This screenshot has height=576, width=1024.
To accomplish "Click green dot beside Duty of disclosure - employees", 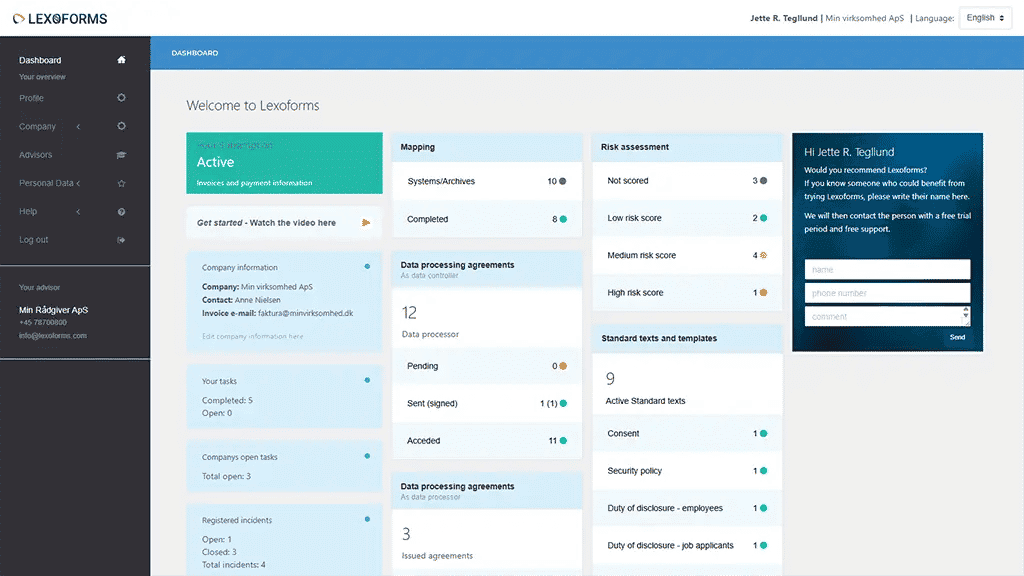I will (763, 507).
